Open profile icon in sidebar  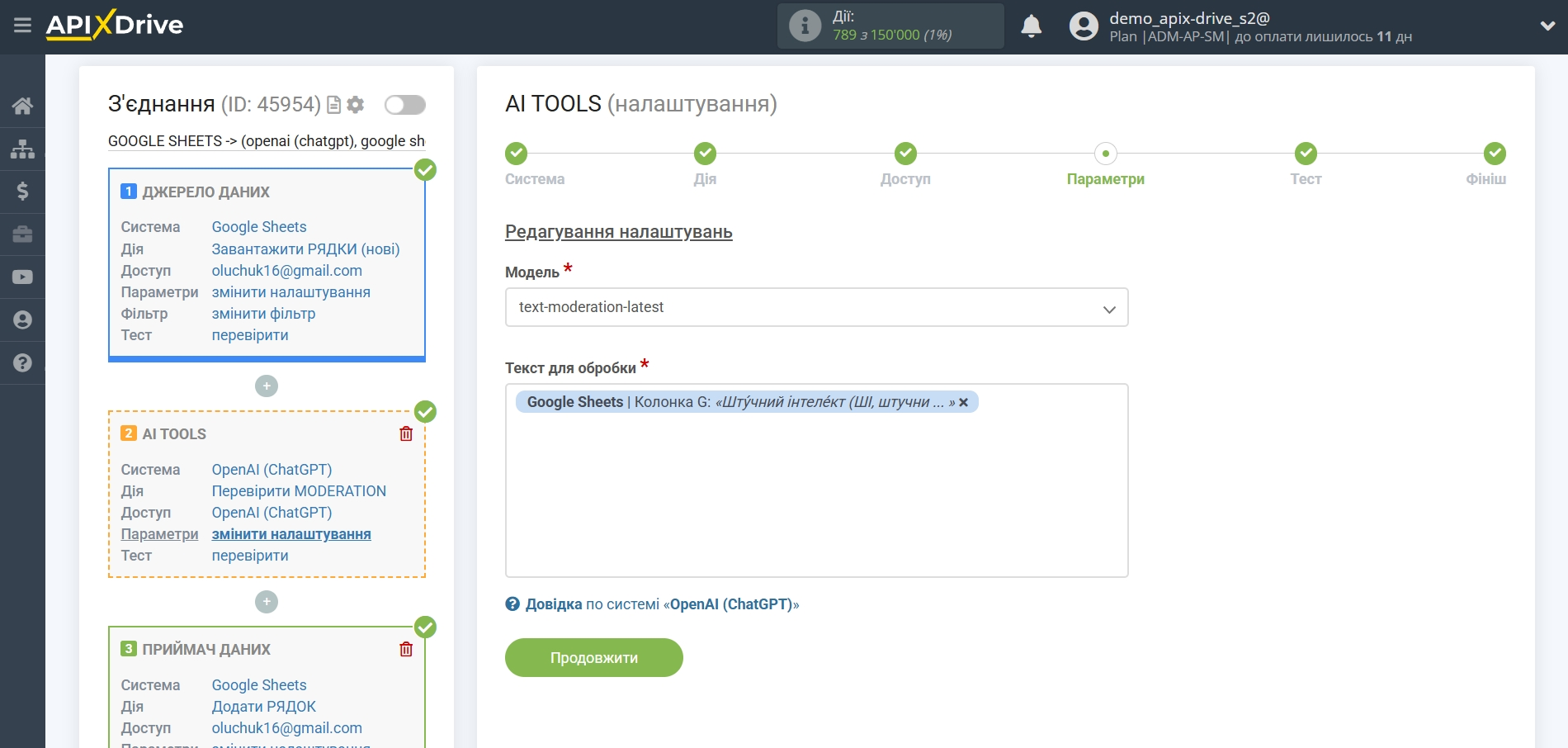(22, 320)
